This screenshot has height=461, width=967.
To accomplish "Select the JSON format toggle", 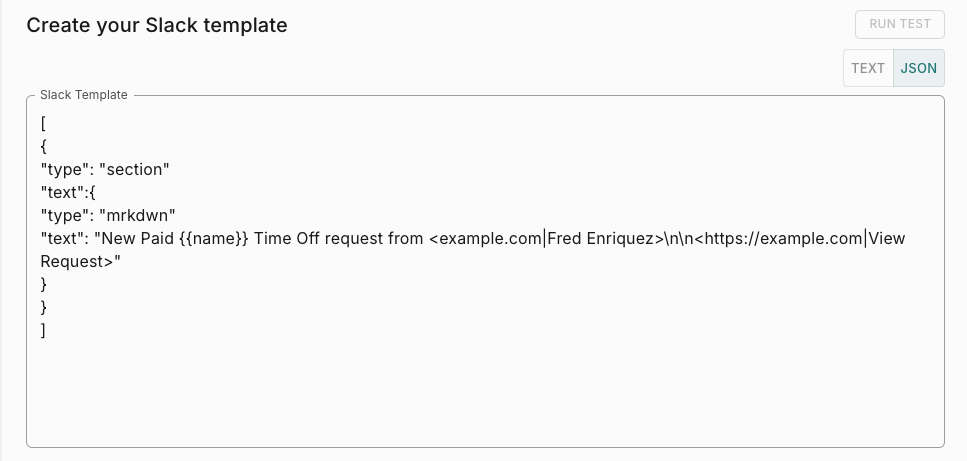I will pyautogui.click(x=918, y=68).
